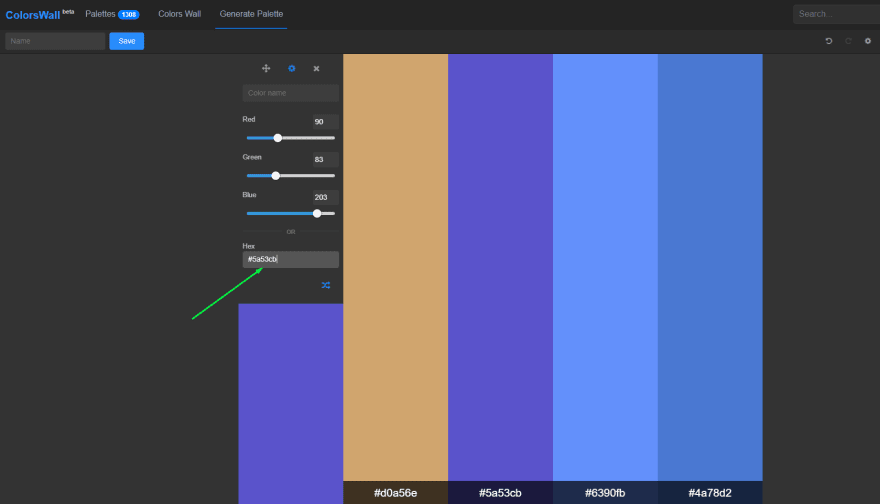Click the Green value field showing 83
The image size is (880, 504).
pos(325,159)
